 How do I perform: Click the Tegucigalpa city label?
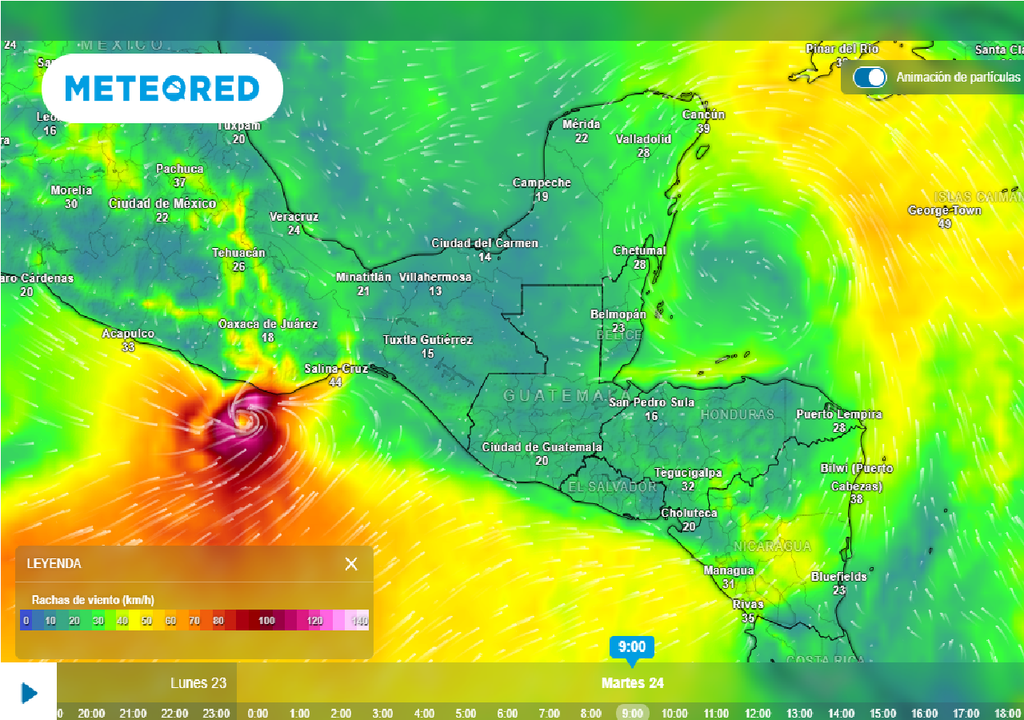click(688, 472)
